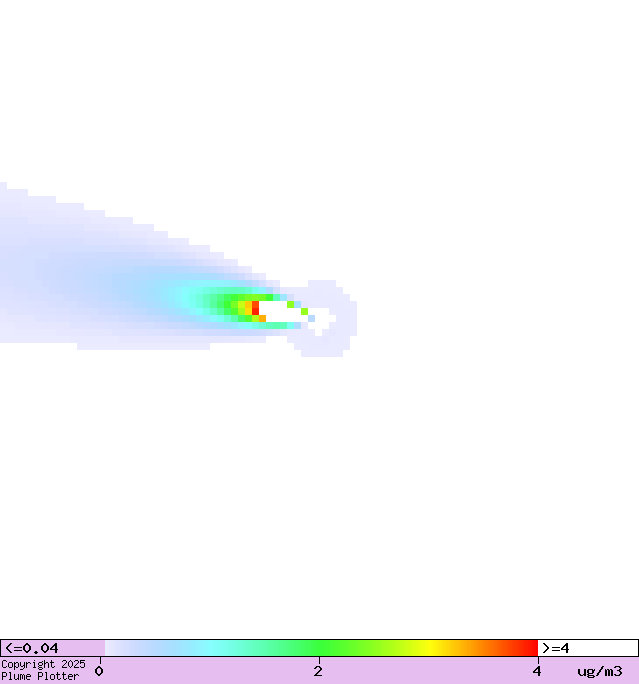Click the 'Copyright 2025' text
This screenshot has width=639, height=684.
(43, 664)
